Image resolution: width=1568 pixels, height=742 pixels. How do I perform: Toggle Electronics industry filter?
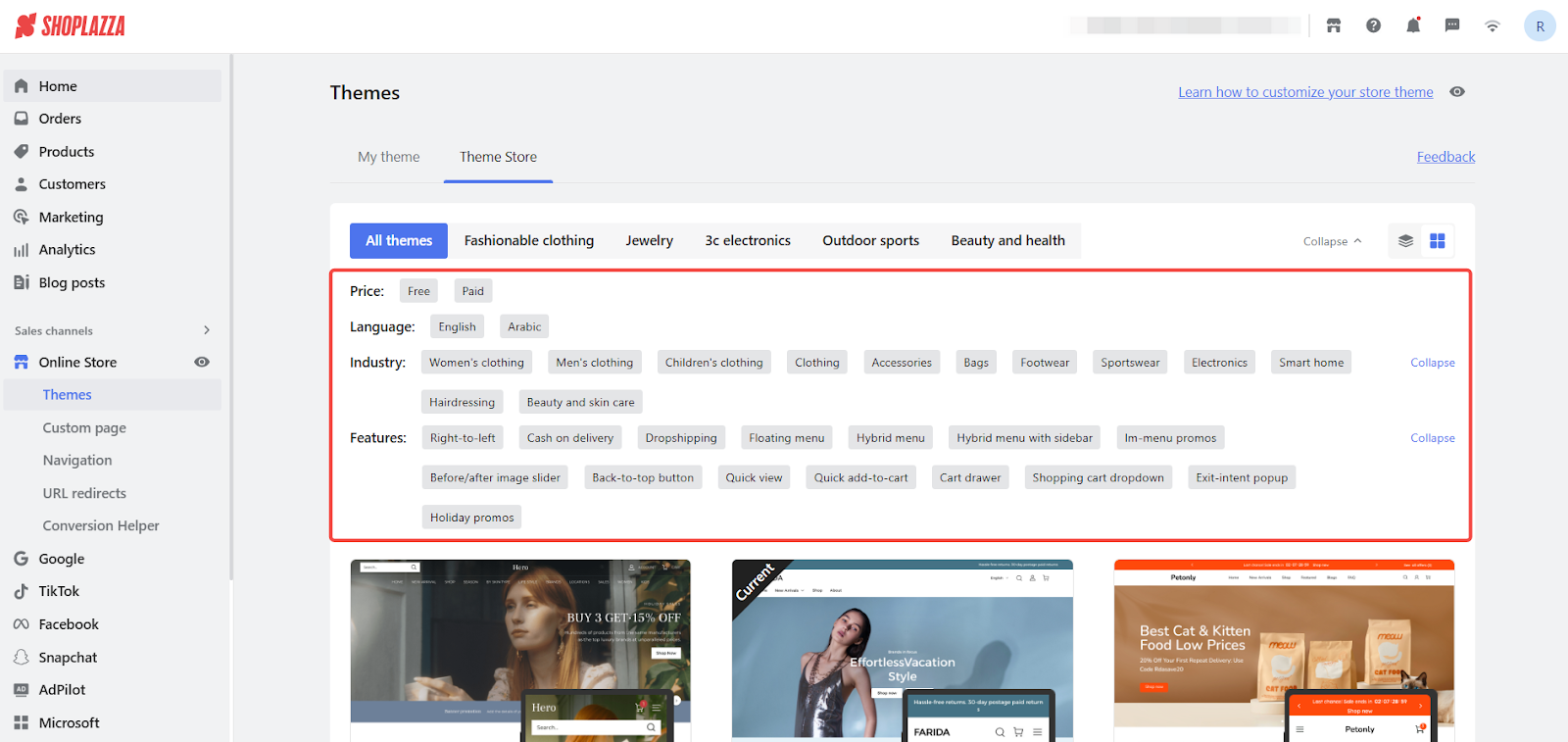(1219, 363)
